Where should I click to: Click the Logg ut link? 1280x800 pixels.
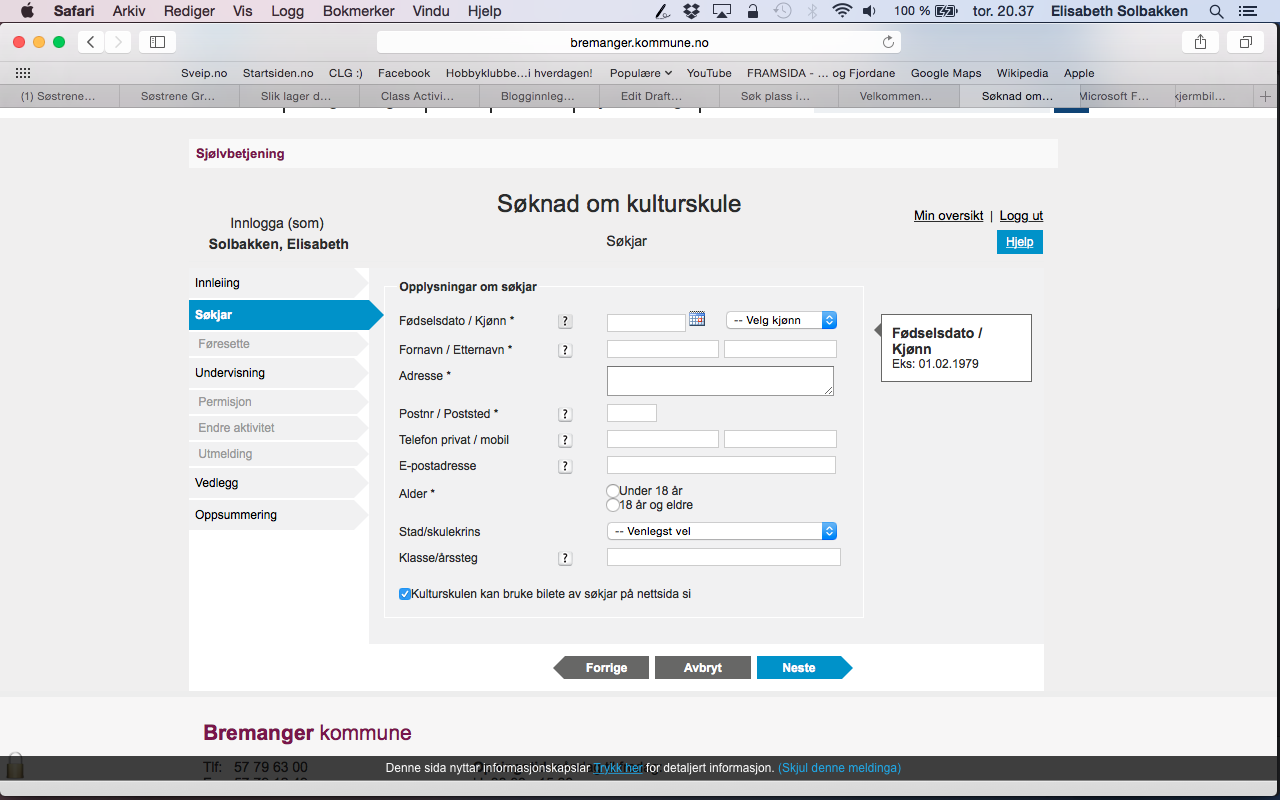pyautogui.click(x=1021, y=216)
